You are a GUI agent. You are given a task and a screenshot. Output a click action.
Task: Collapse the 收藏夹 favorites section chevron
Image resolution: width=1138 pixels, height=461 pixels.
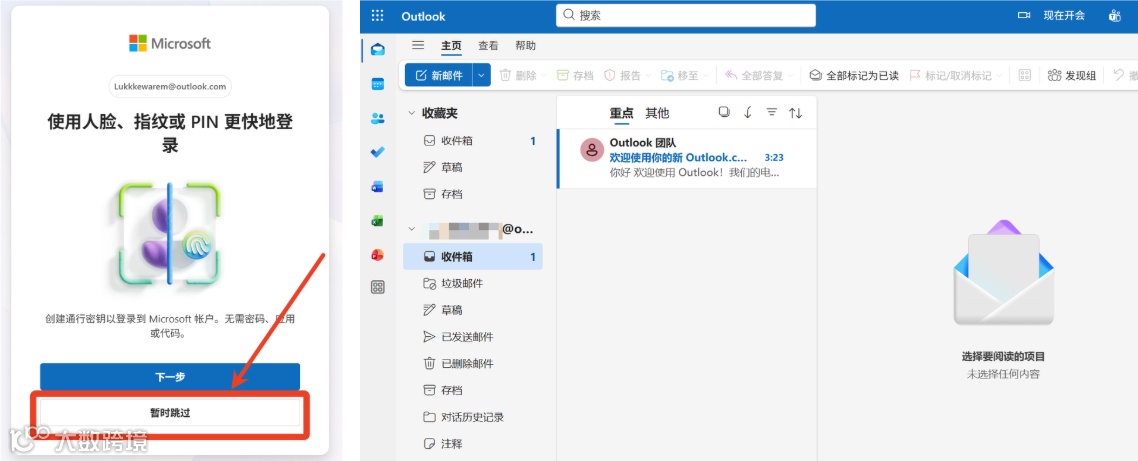tap(412, 113)
